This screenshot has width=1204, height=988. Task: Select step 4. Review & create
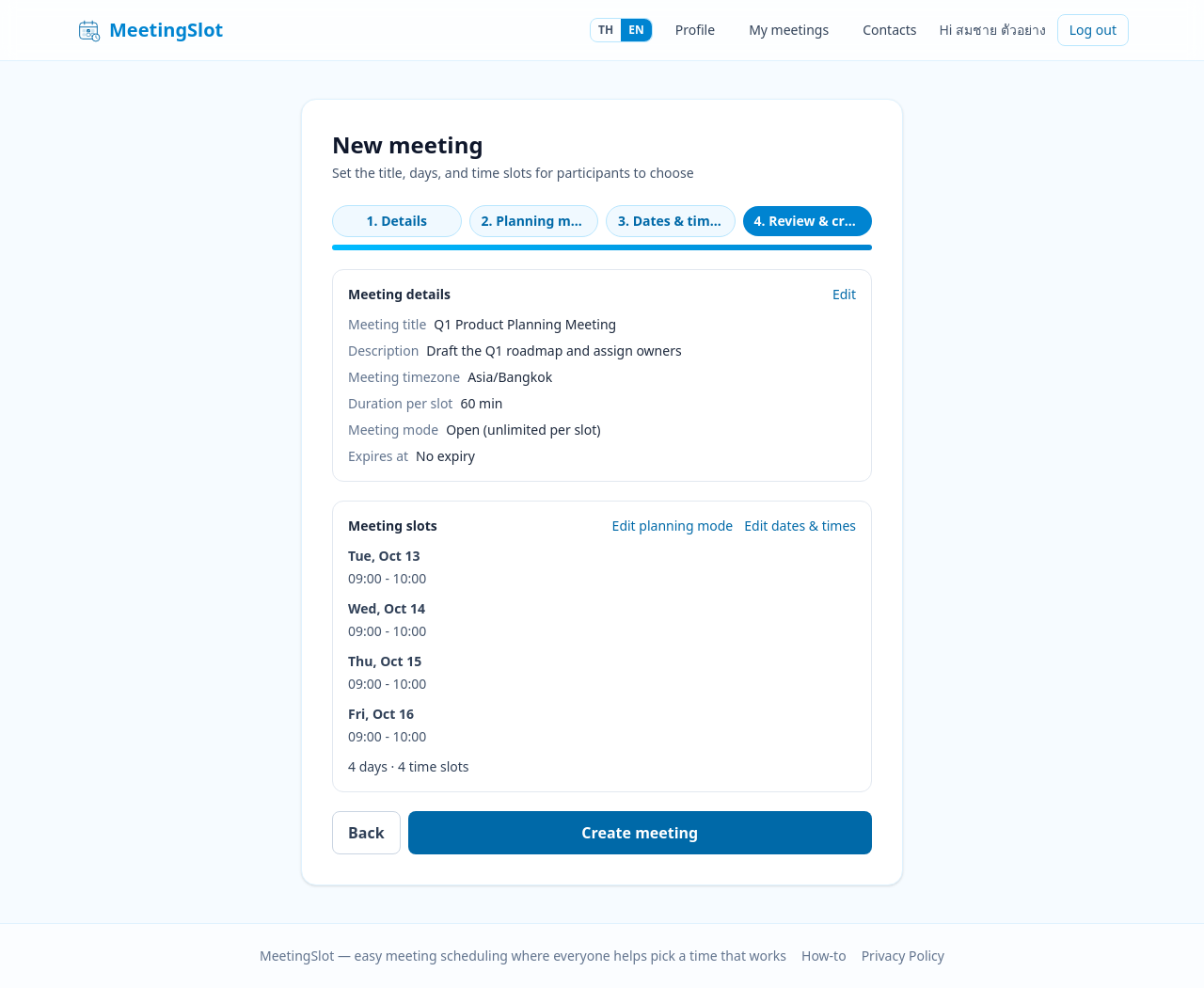pyautogui.click(x=807, y=221)
